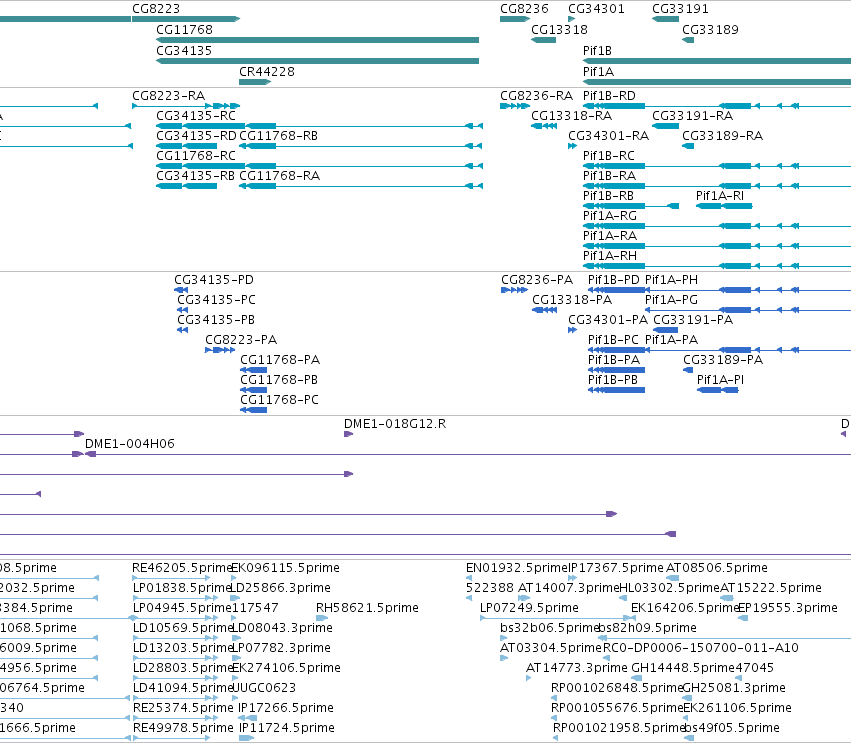Image resolution: width=851 pixels, height=743 pixels.
Task: Click the CG8223-PA protein label
Action: 241,340
